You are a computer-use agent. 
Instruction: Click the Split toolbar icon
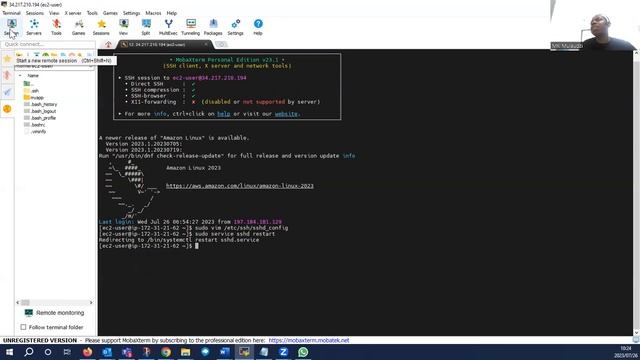click(x=146, y=27)
